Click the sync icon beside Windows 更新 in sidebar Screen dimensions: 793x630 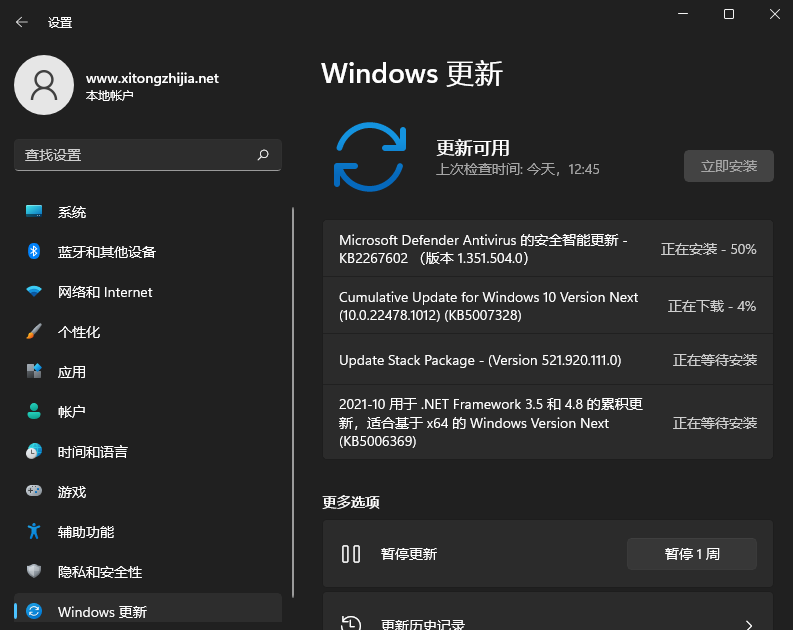[34, 611]
